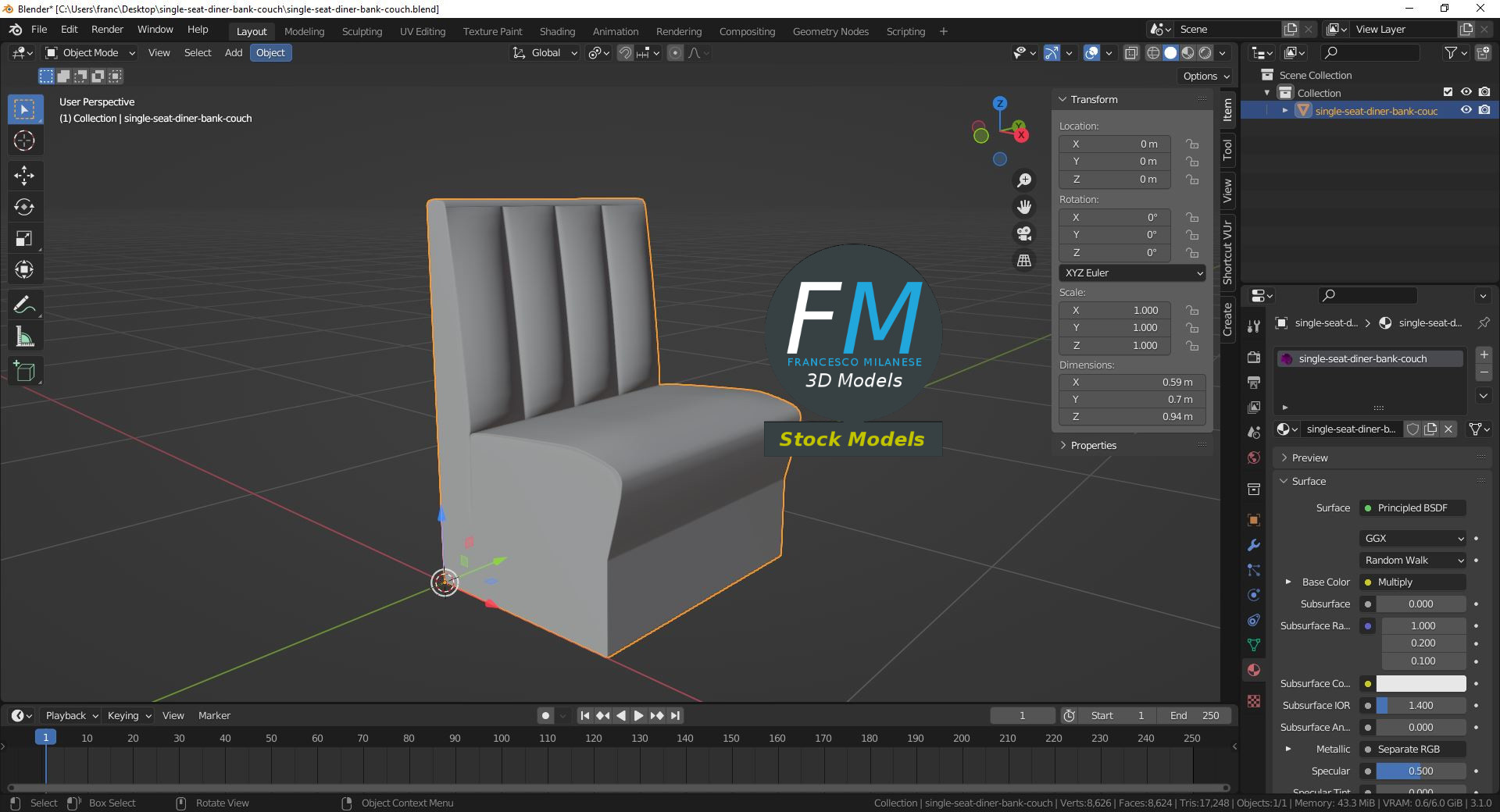Click the Multiply base color link
Image resolution: width=1500 pixels, height=812 pixels.
click(x=1413, y=582)
